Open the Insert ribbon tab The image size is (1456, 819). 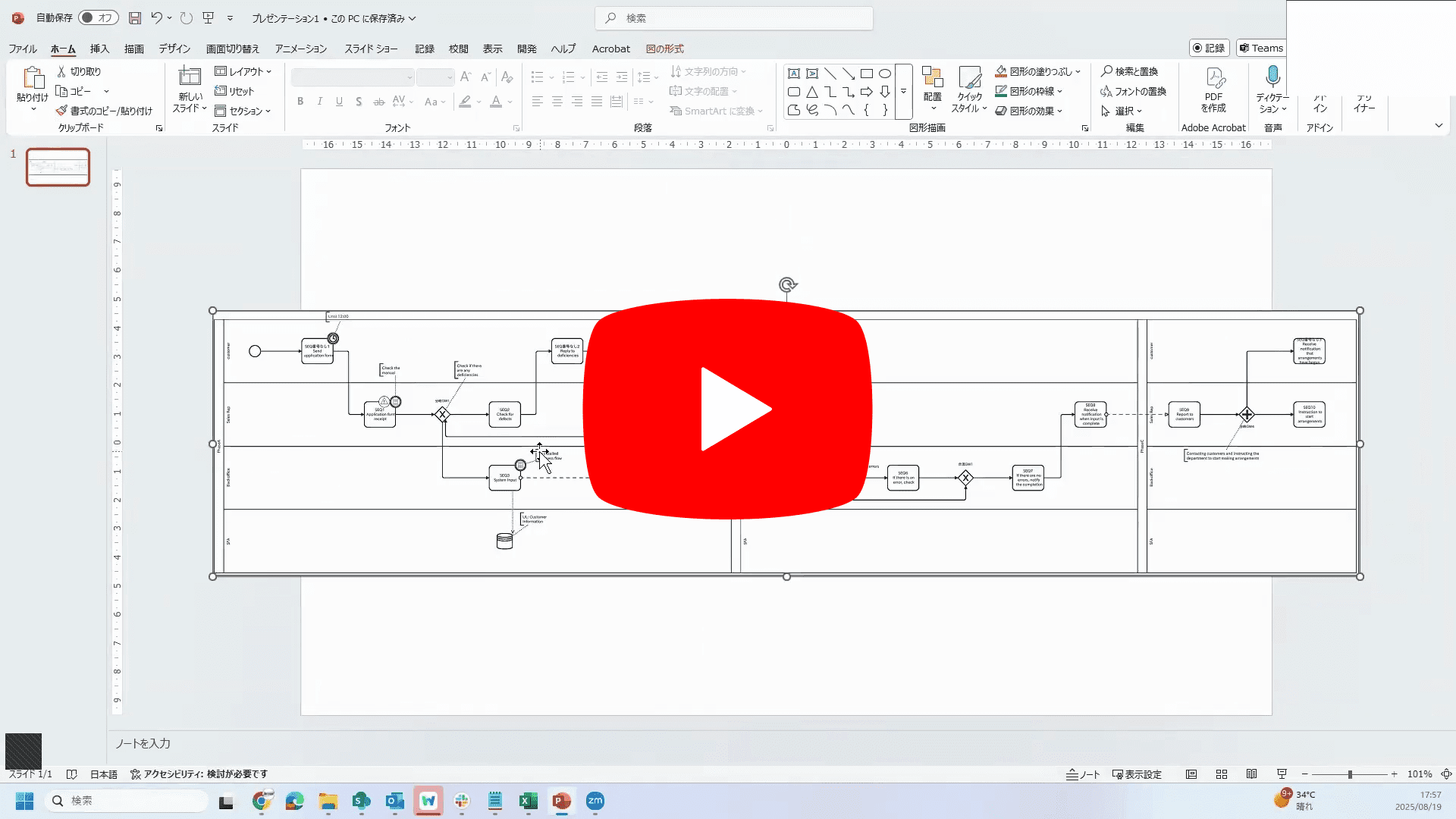[x=99, y=49]
